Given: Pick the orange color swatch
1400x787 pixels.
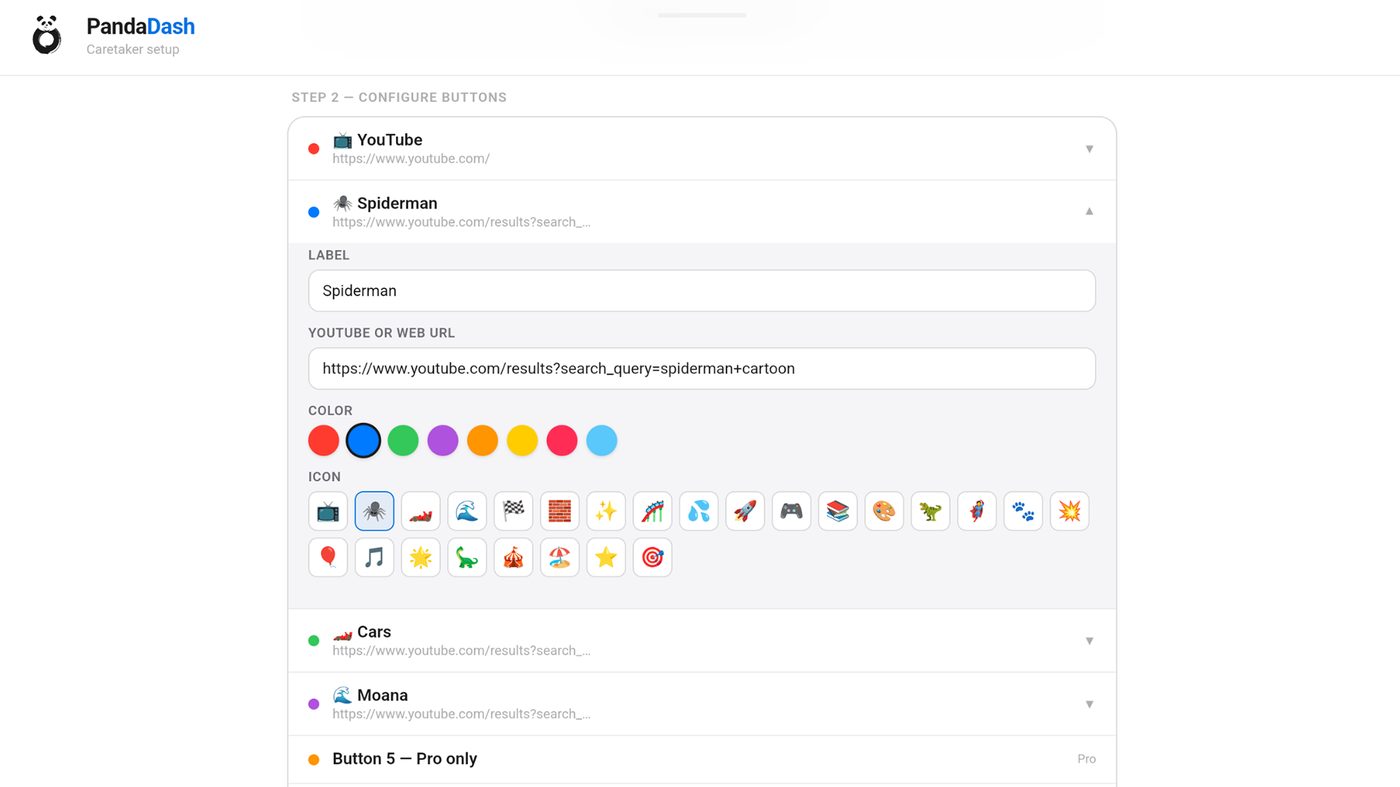Looking at the screenshot, I should coord(482,440).
